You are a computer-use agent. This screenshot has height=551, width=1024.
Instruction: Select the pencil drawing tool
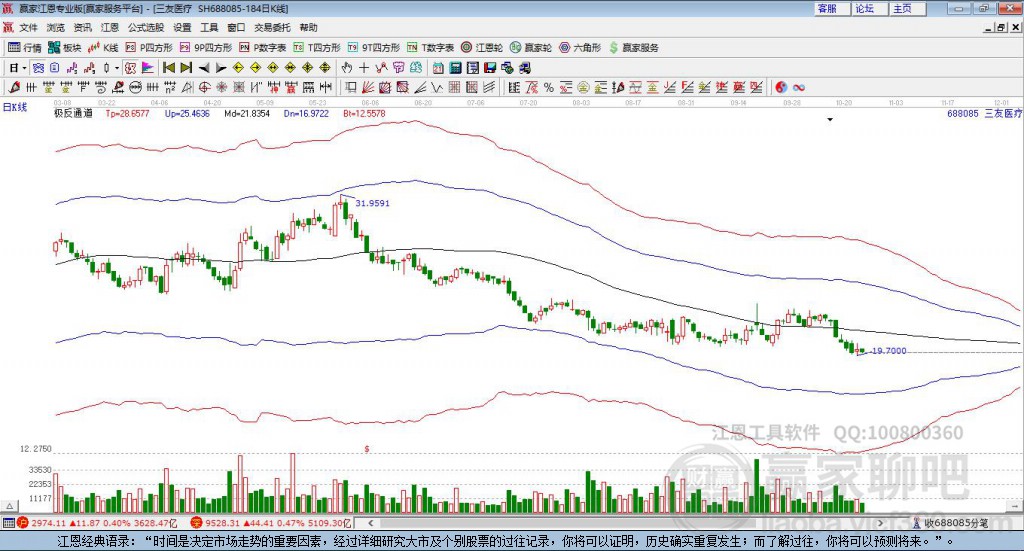[14, 87]
